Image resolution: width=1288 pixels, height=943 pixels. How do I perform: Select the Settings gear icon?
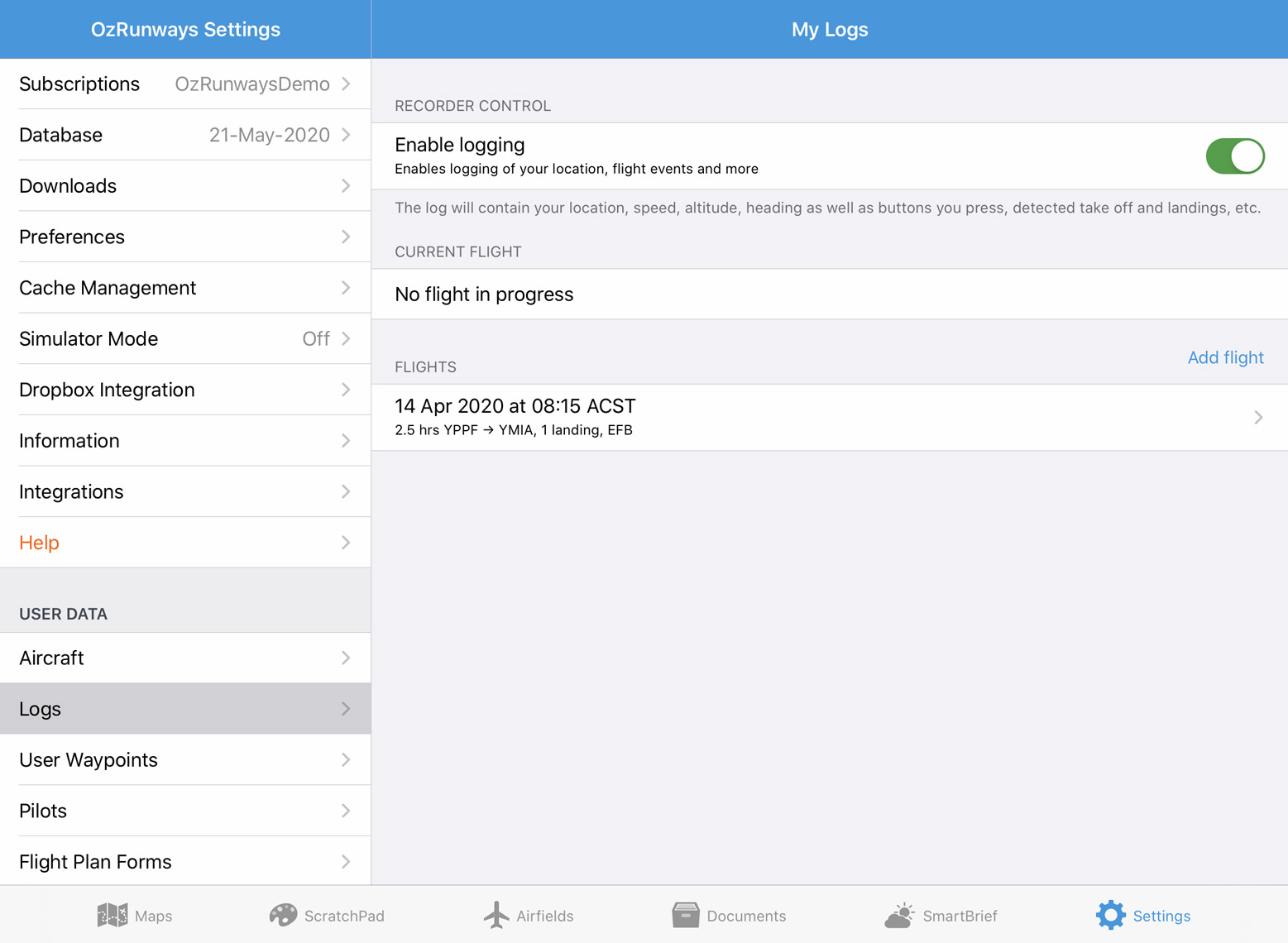[x=1111, y=915]
